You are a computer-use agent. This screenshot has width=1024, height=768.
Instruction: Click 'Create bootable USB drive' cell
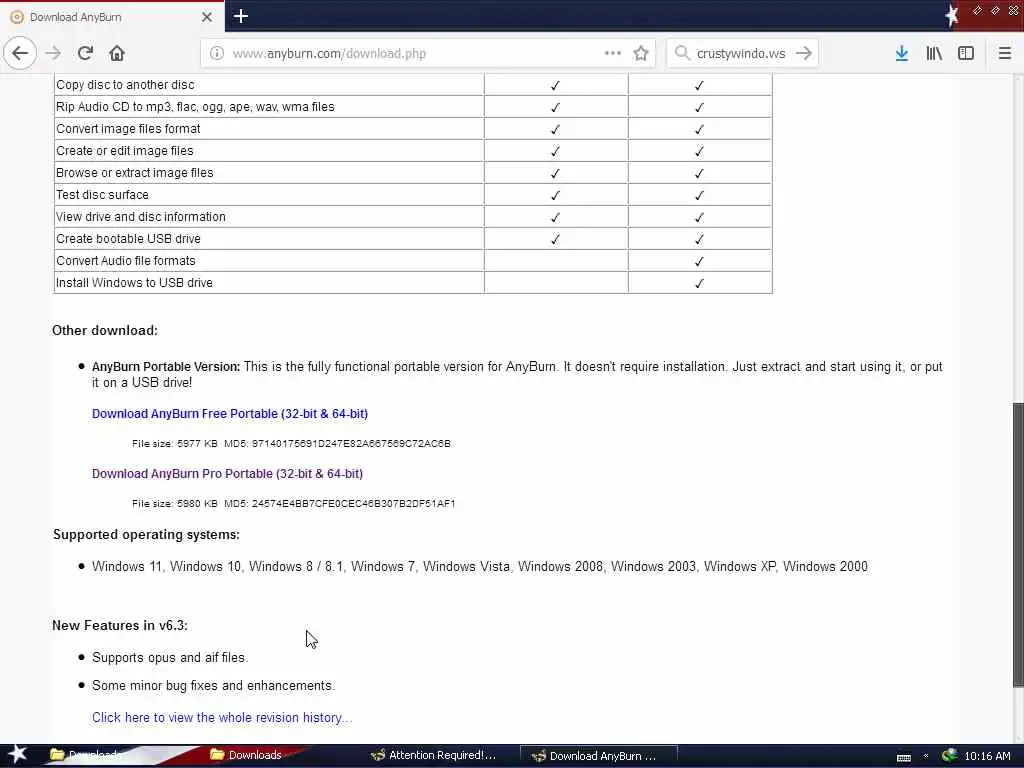[x=268, y=239]
